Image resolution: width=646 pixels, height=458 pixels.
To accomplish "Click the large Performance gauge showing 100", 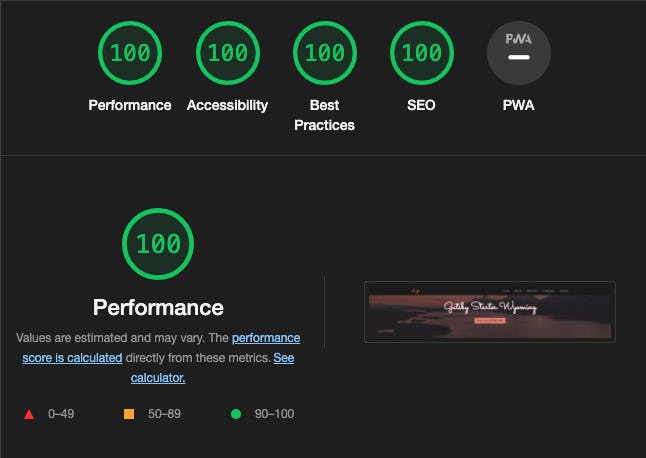I will tap(158, 243).
